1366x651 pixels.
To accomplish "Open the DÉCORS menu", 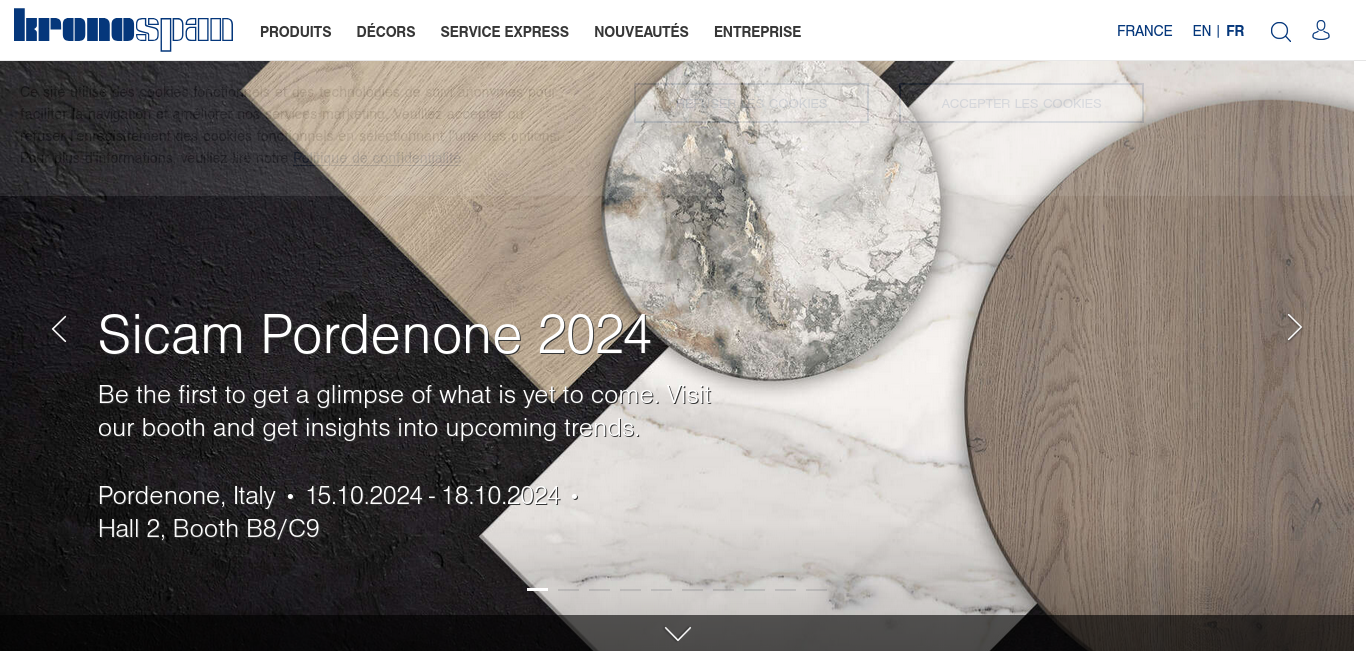I will (x=386, y=32).
